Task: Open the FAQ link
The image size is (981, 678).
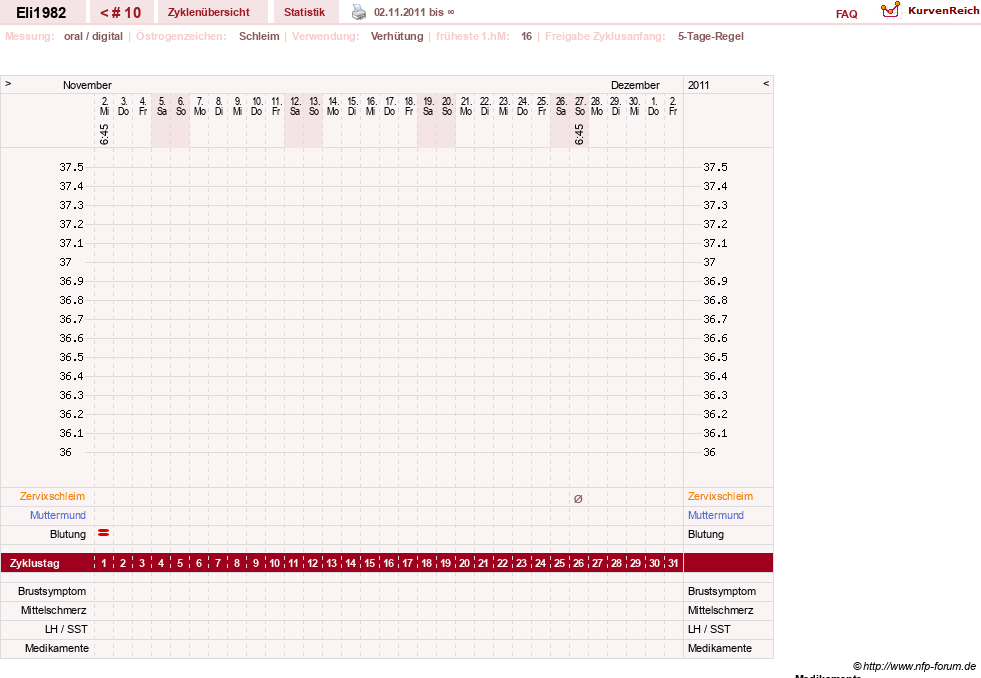Action: [846, 14]
